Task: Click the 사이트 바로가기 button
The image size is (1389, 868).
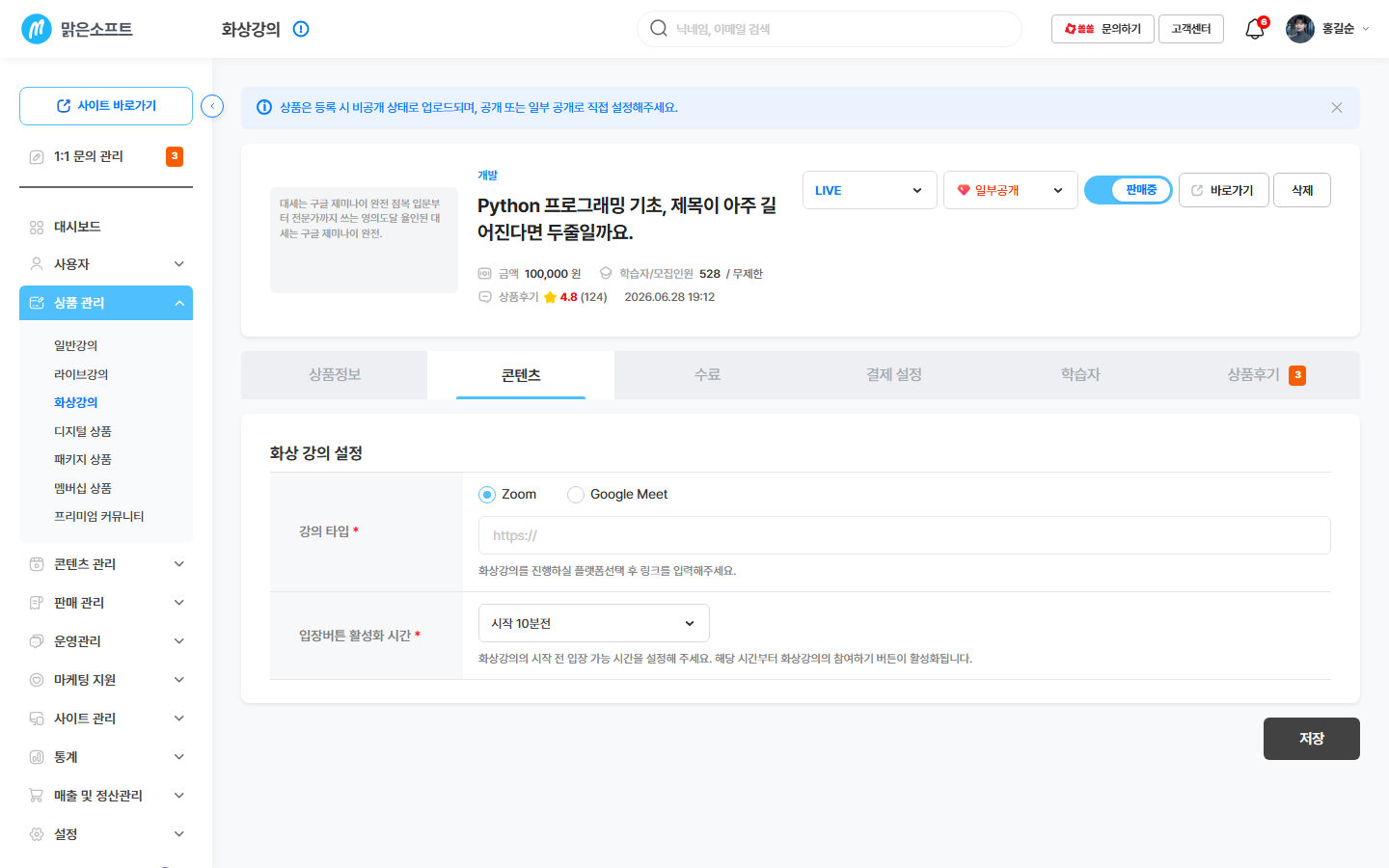Action: [106, 106]
